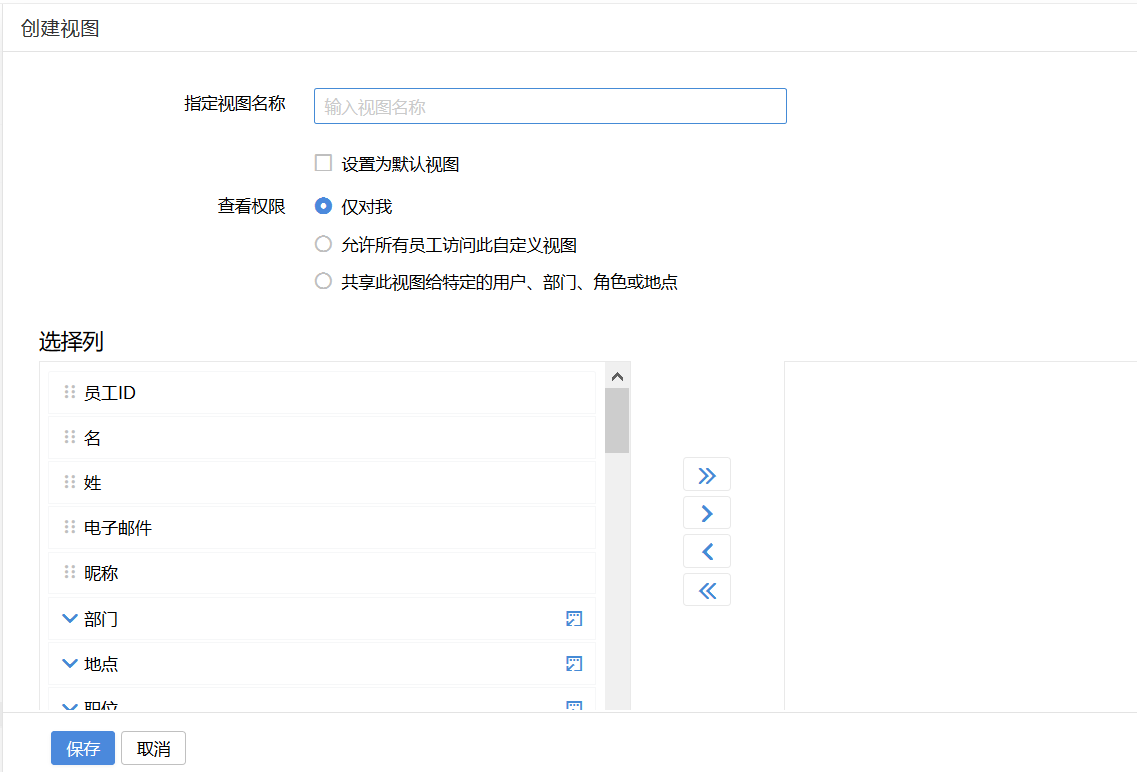Expand the 职位 field group
The width and height of the screenshot is (1137, 772).
pyautogui.click(x=70, y=705)
